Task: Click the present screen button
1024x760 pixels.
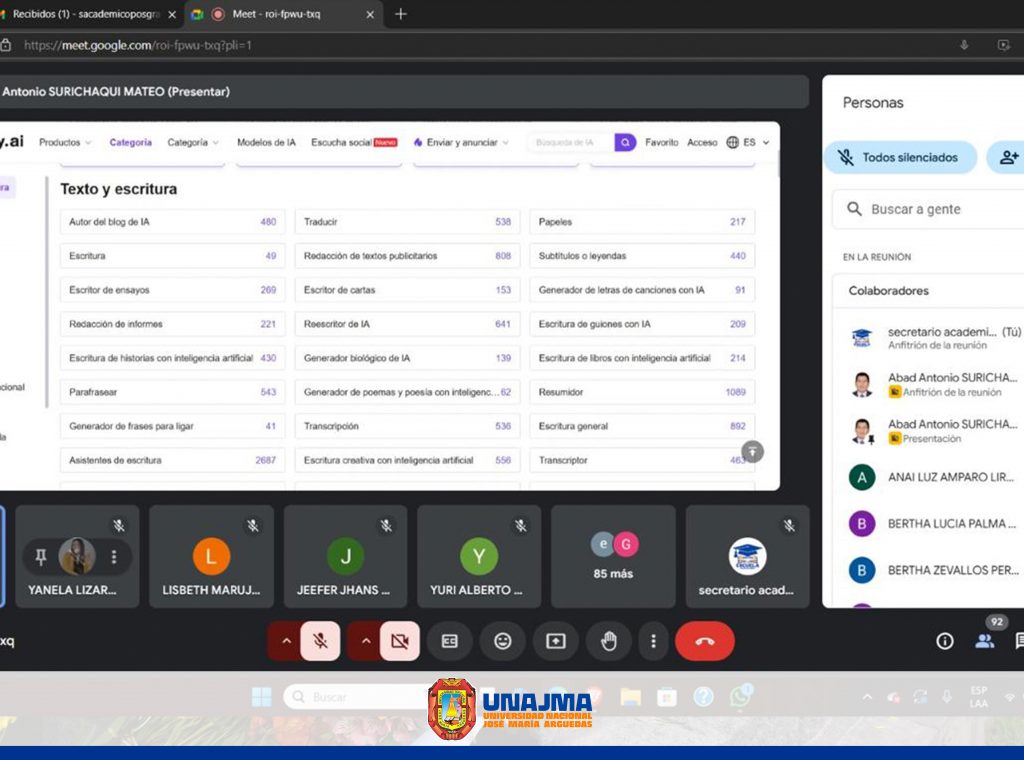Action: coord(556,641)
